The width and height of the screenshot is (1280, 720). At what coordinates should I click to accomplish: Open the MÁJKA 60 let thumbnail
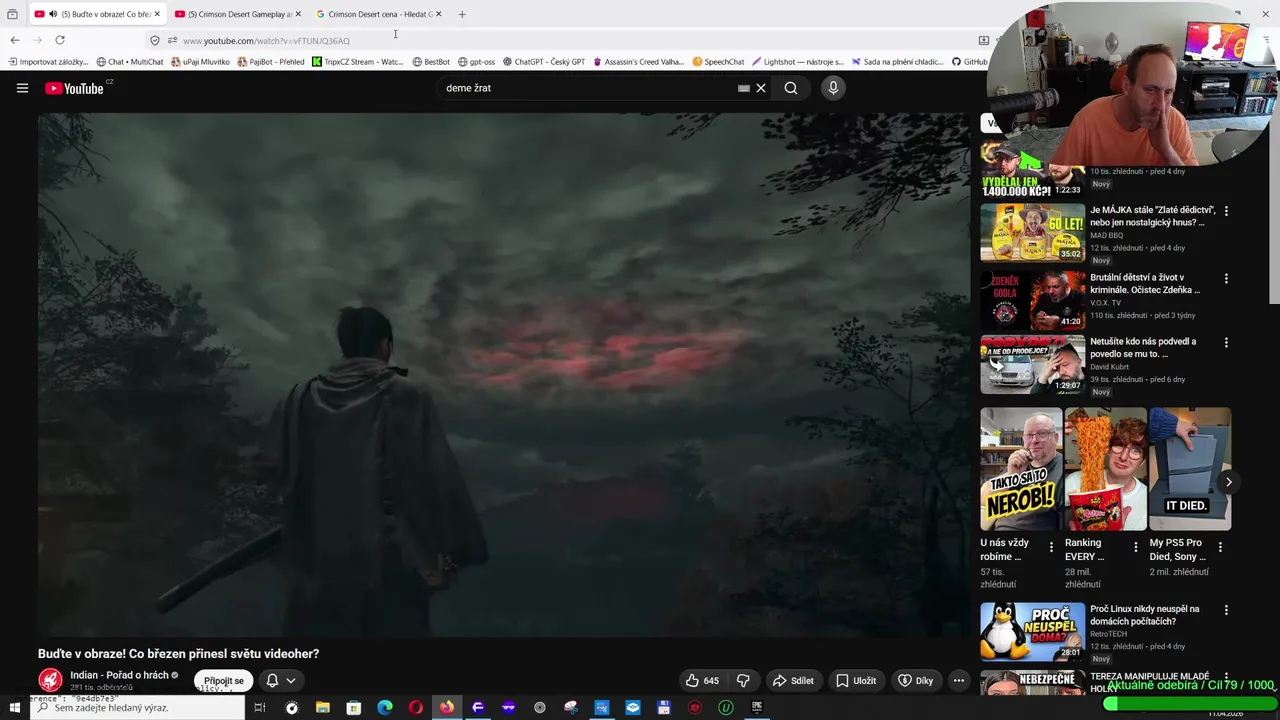1032,233
